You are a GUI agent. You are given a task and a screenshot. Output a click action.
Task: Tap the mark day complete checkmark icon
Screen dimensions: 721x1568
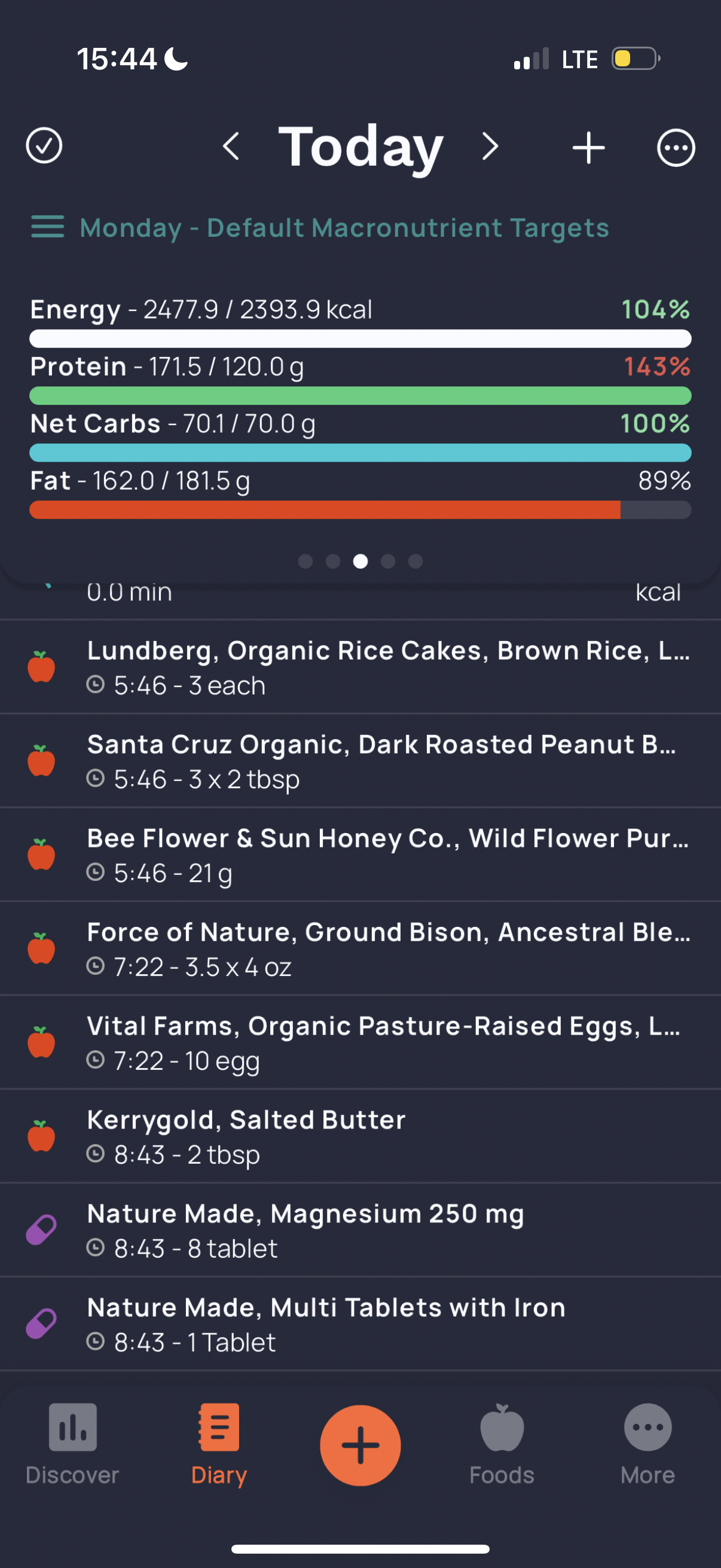pyautogui.click(x=44, y=146)
